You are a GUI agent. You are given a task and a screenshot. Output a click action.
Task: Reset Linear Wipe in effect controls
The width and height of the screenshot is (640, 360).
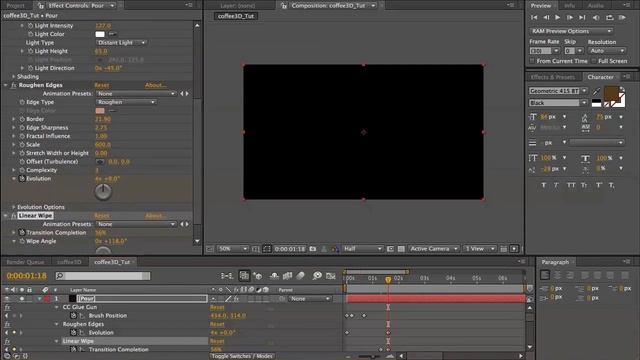102,216
